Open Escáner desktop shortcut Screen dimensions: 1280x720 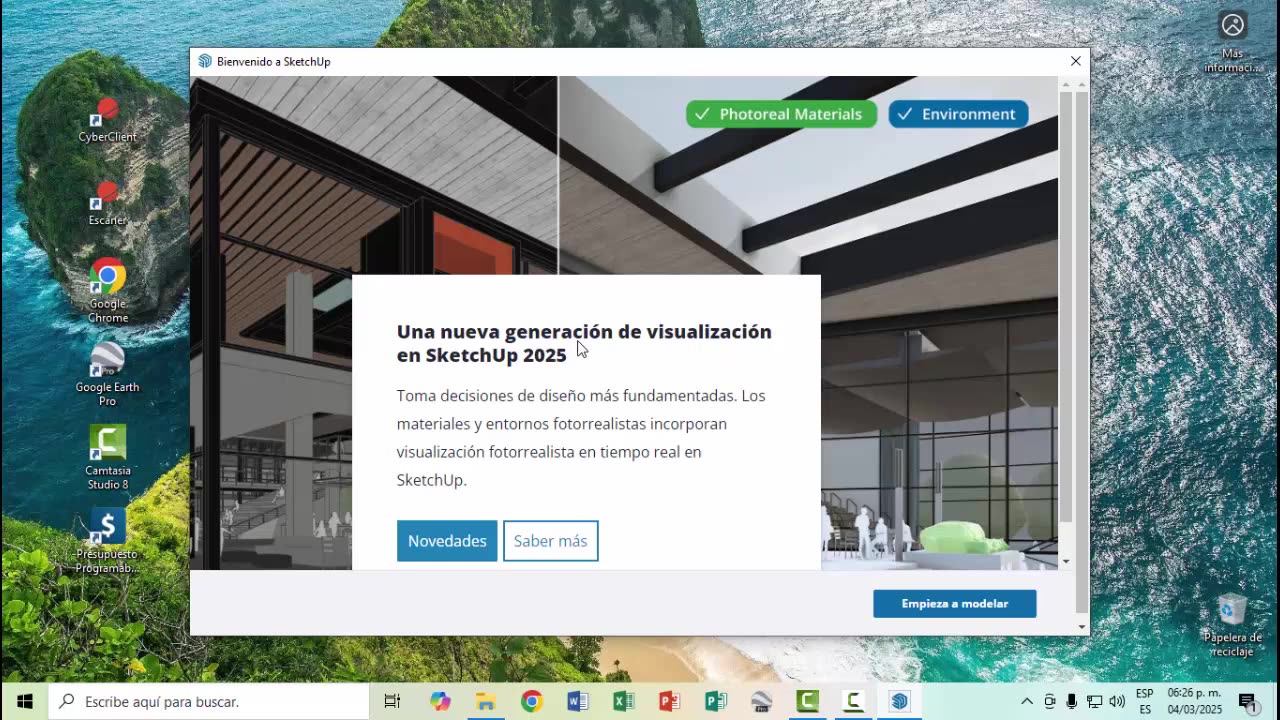[x=108, y=204]
